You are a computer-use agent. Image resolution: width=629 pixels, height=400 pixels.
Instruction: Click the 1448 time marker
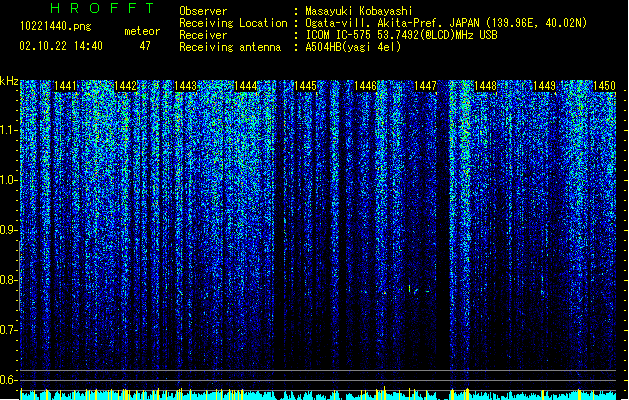(485, 86)
